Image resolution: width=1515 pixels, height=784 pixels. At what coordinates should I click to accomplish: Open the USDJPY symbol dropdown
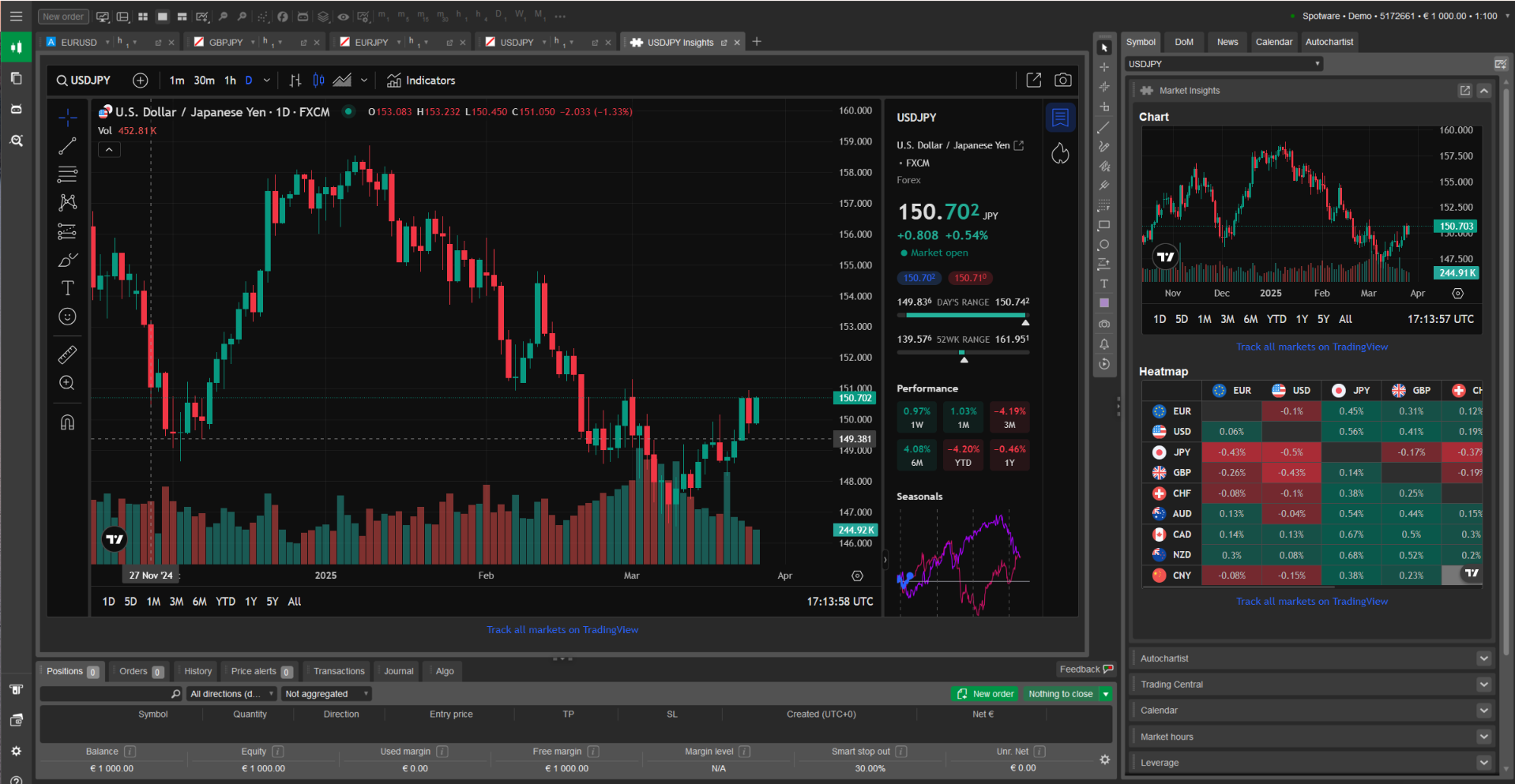coord(1224,64)
